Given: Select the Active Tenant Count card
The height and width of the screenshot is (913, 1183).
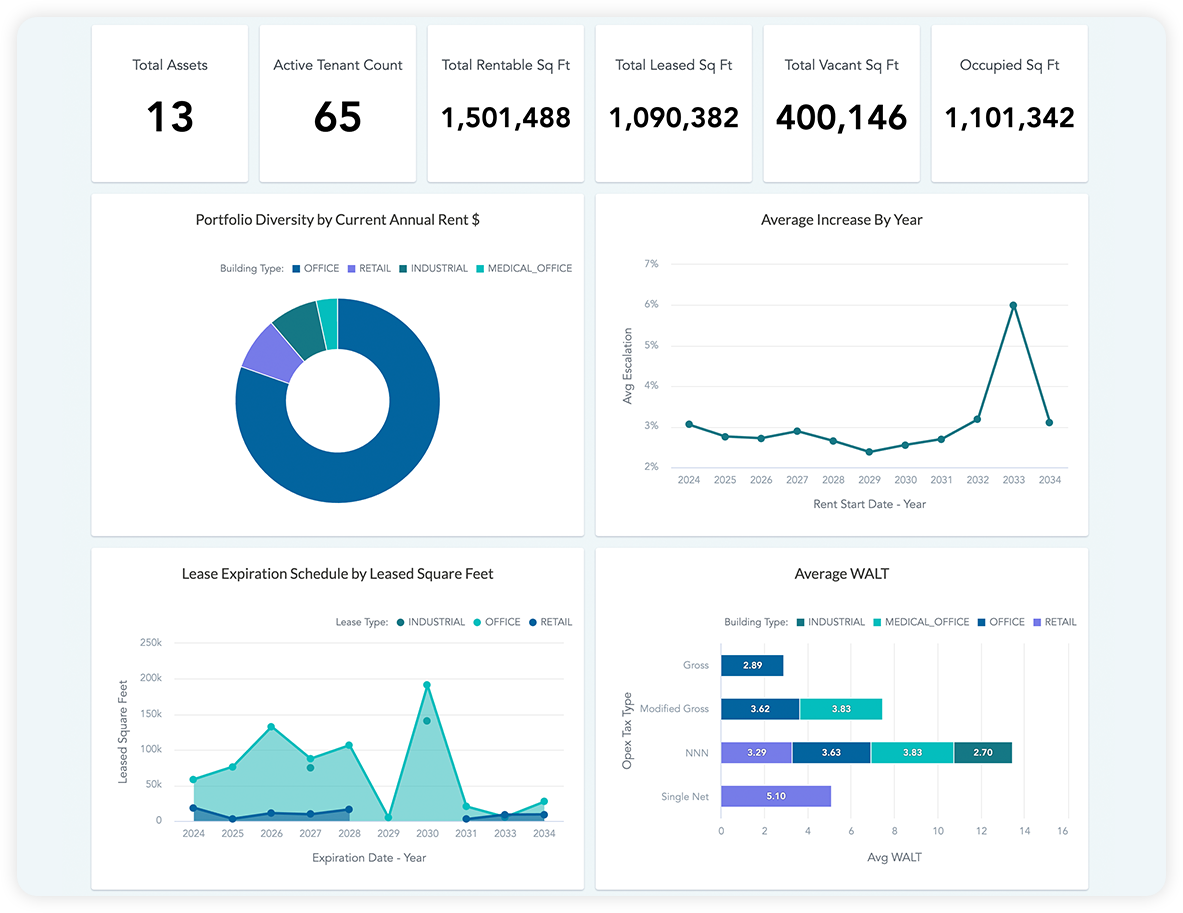Looking at the screenshot, I should click(x=337, y=103).
